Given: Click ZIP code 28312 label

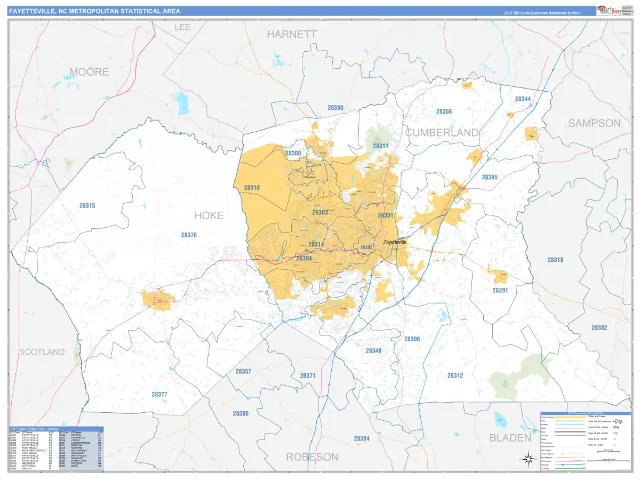Looking at the screenshot, I should [455, 376].
